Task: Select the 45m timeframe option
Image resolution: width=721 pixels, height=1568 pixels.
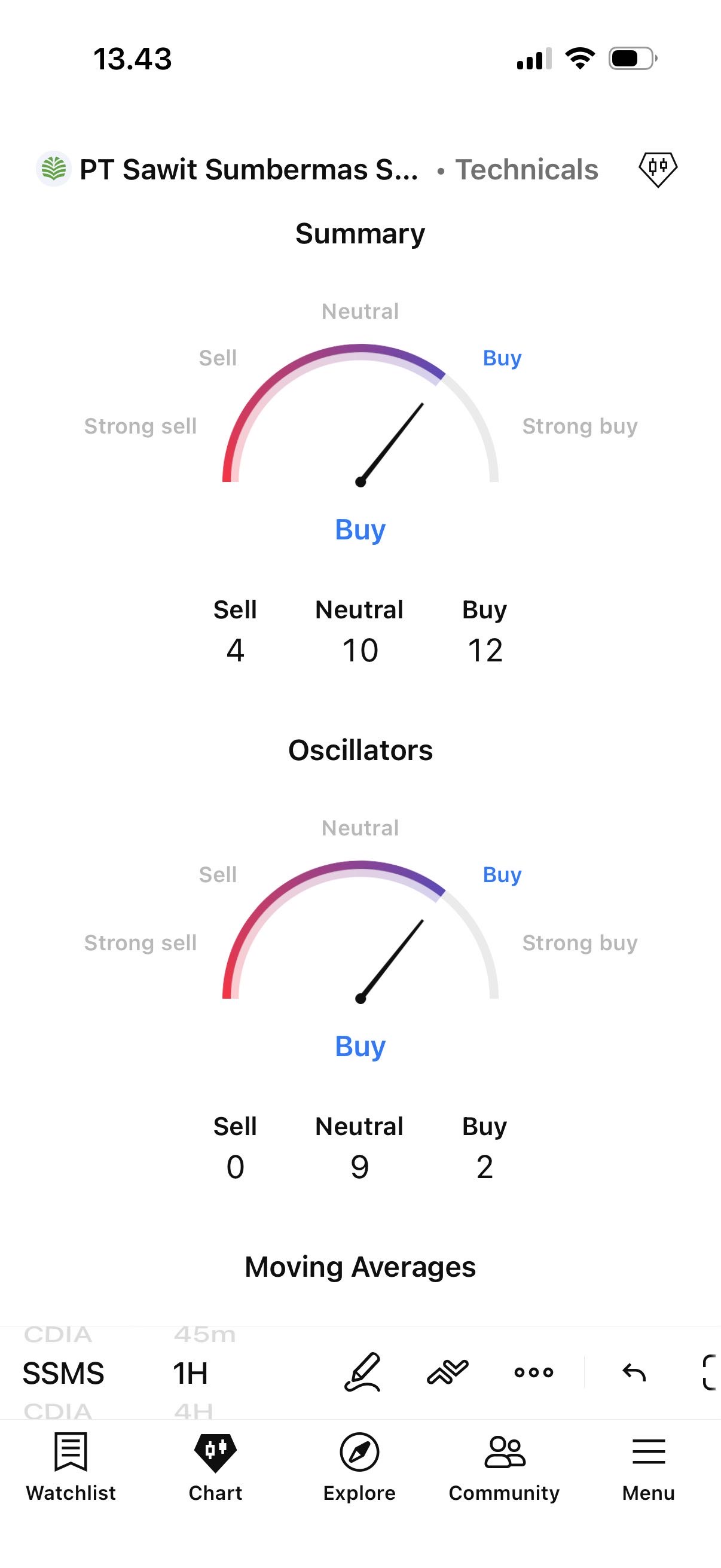Action: coord(204,1335)
